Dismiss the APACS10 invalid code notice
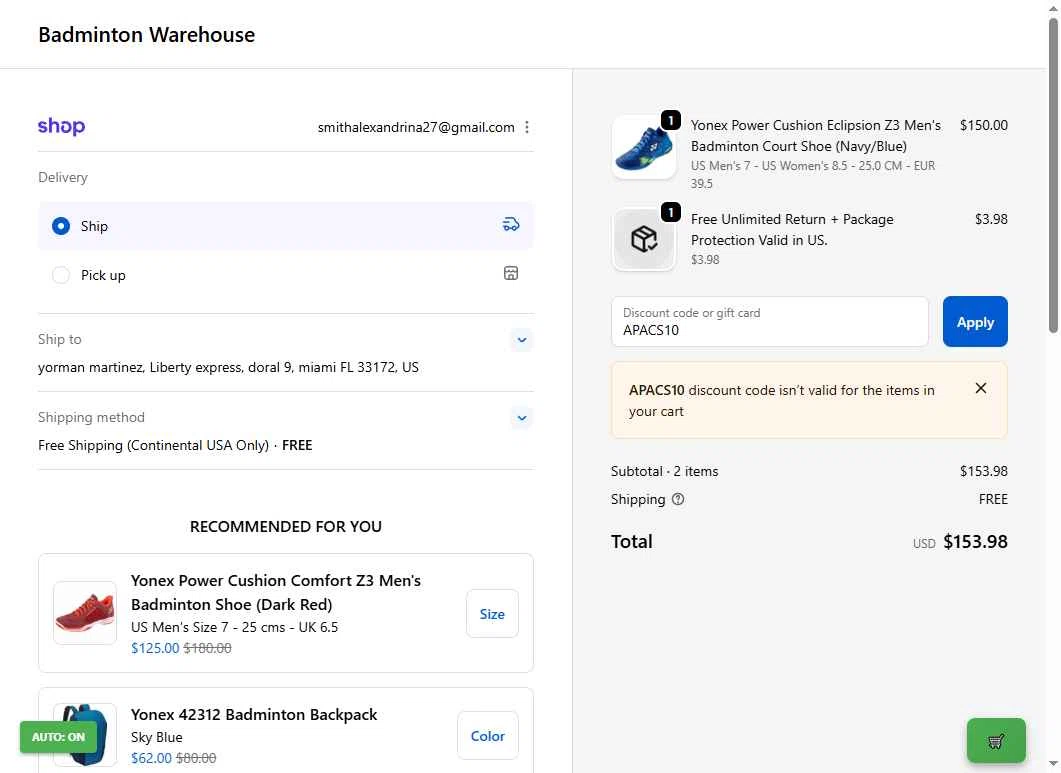The height and width of the screenshot is (773, 1061). click(x=980, y=389)
